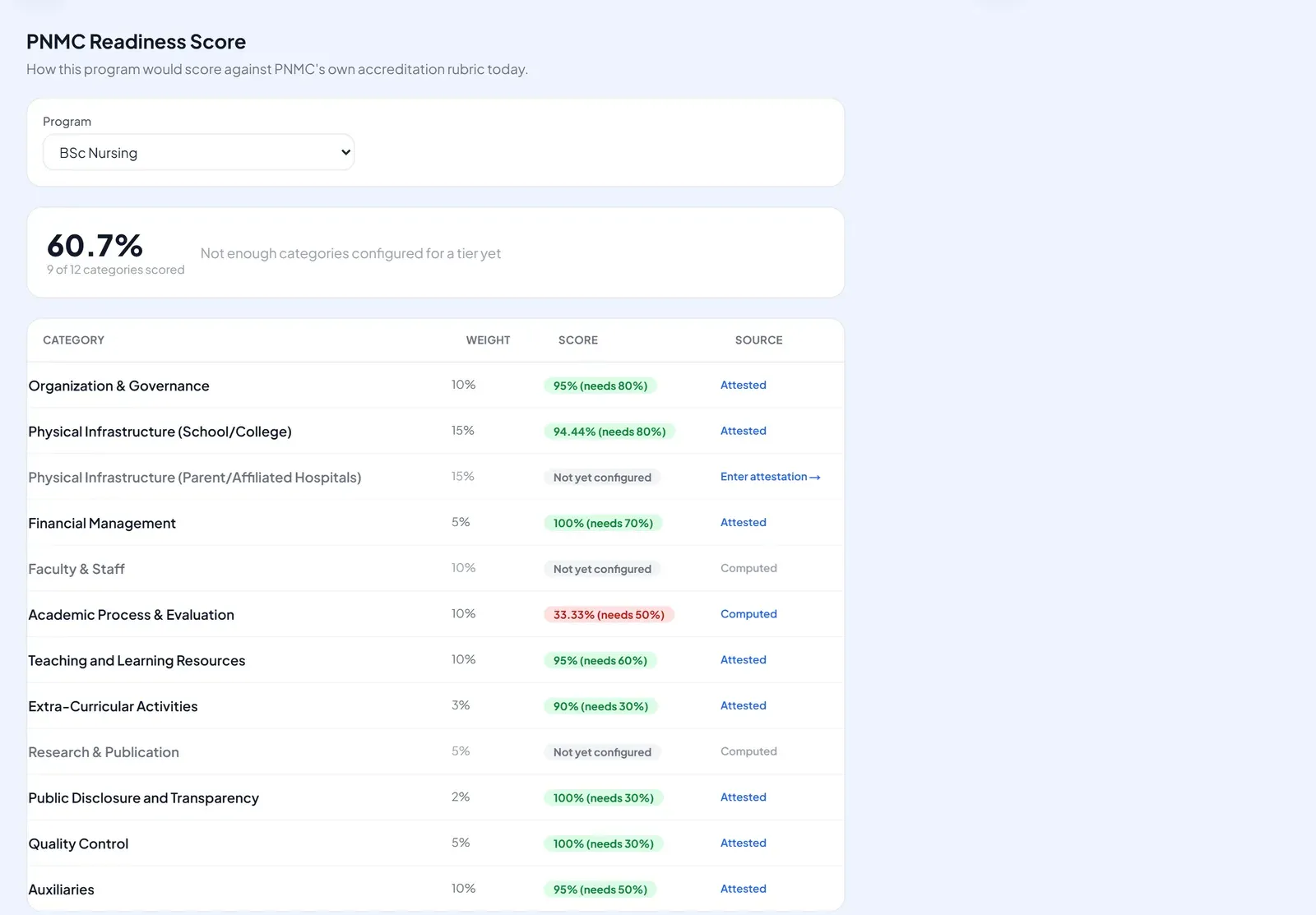Click Not yet configured badge for Faculty & Staff

[x=602, y=569]
